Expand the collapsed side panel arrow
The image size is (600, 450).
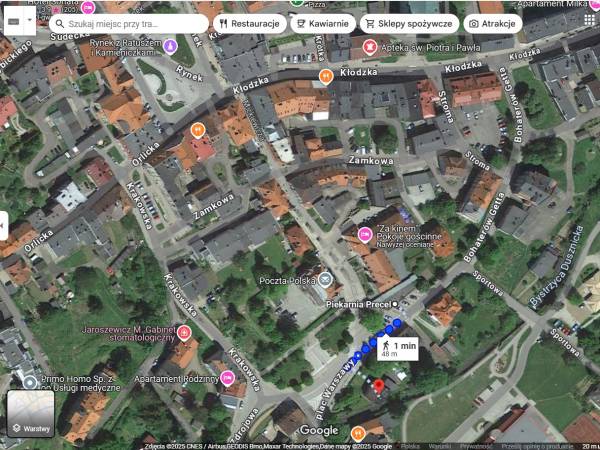pos(4,225)
